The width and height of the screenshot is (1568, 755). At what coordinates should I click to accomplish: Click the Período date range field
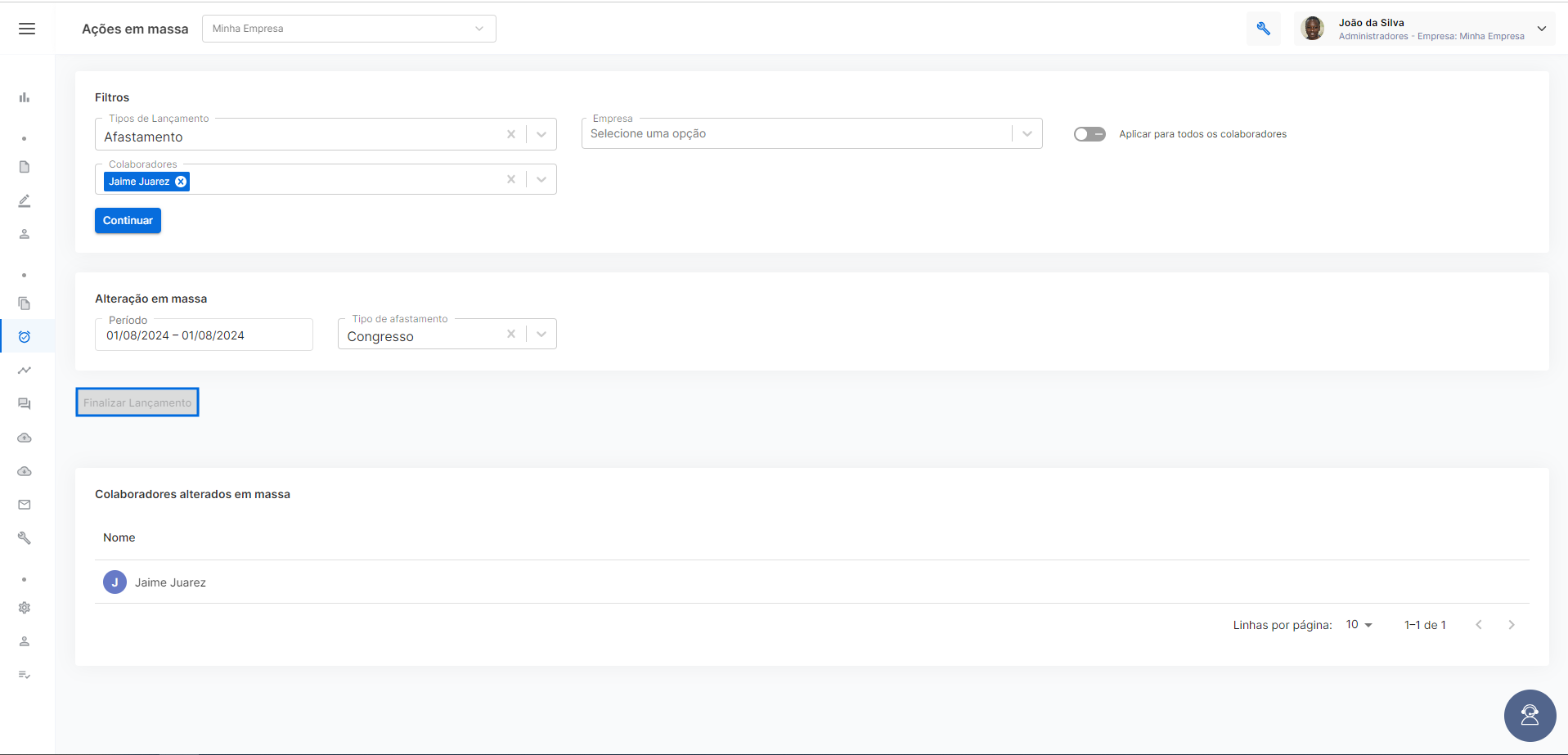pos(204,335)
